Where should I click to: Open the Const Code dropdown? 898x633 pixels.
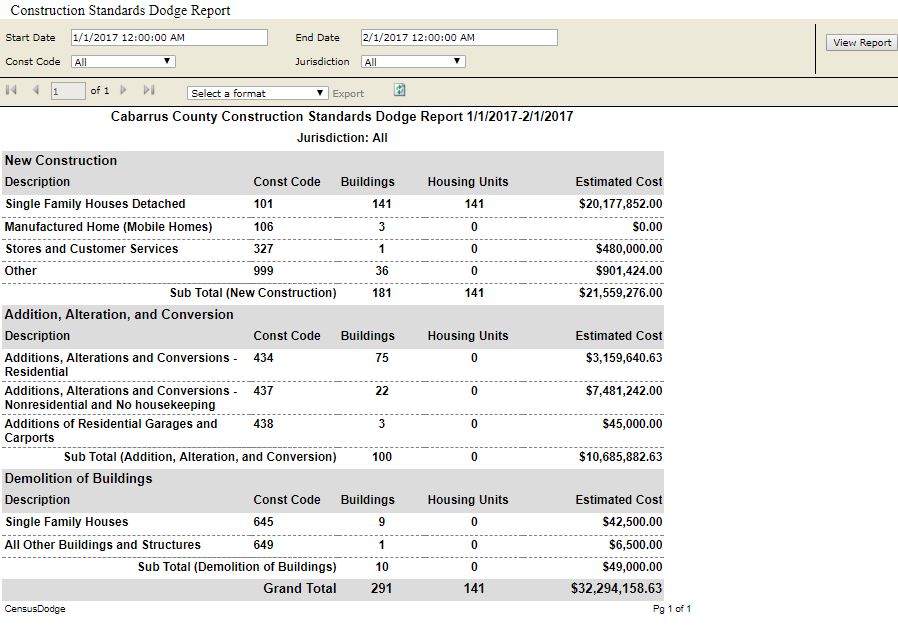123,62
